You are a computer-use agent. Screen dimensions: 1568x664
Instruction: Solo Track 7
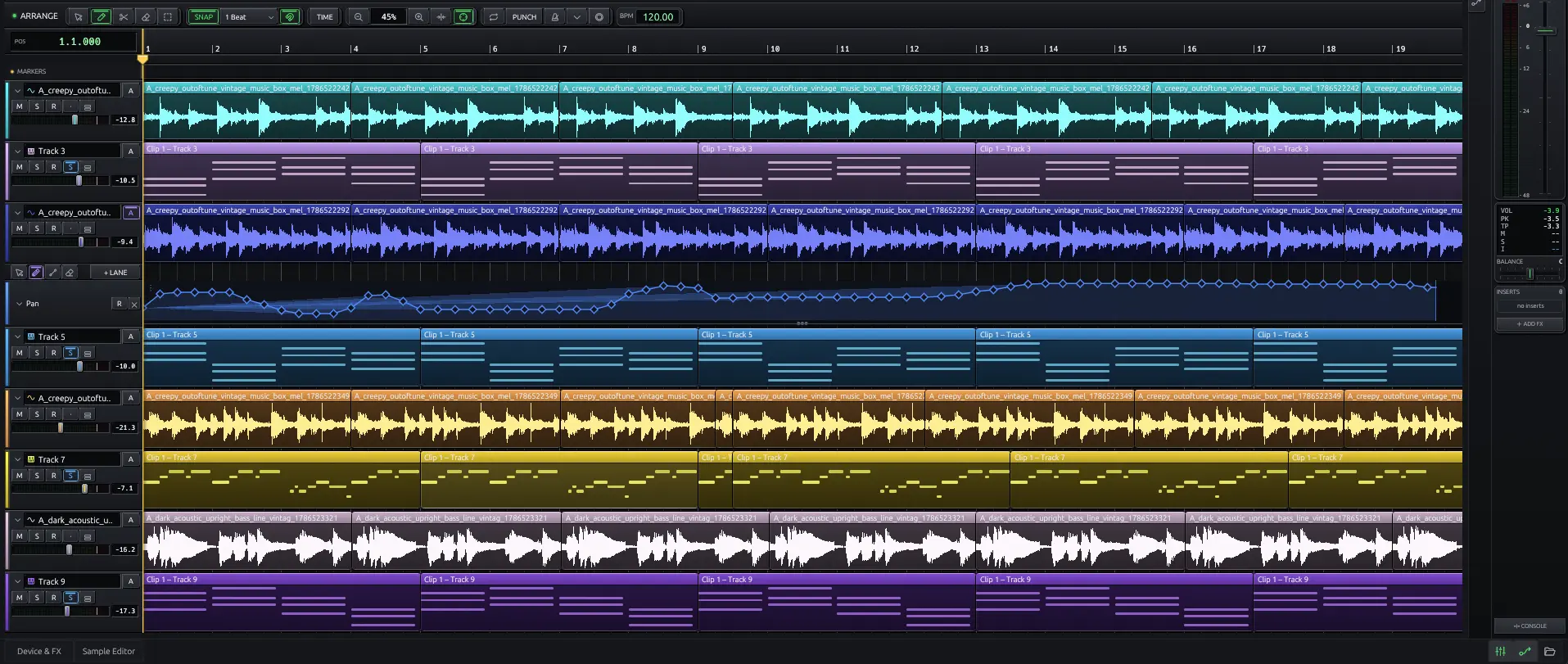[37, 476]
